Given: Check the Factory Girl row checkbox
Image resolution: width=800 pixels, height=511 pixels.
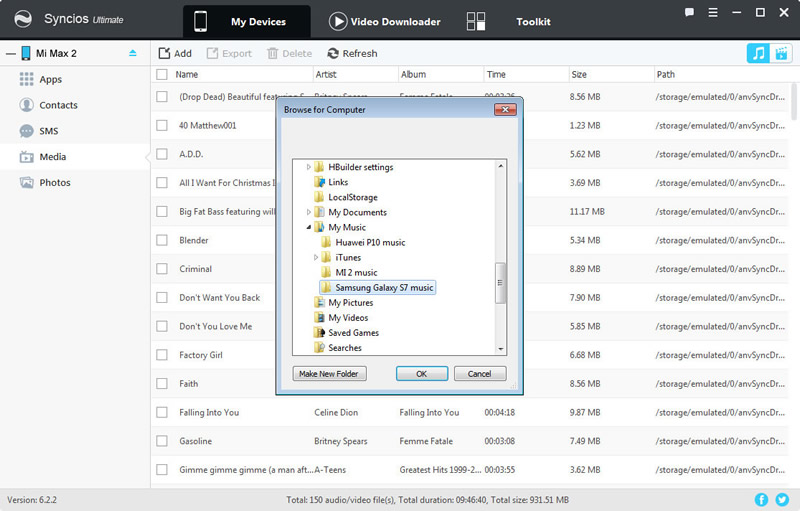Looking at the screenshot, I should click(162, 355).
